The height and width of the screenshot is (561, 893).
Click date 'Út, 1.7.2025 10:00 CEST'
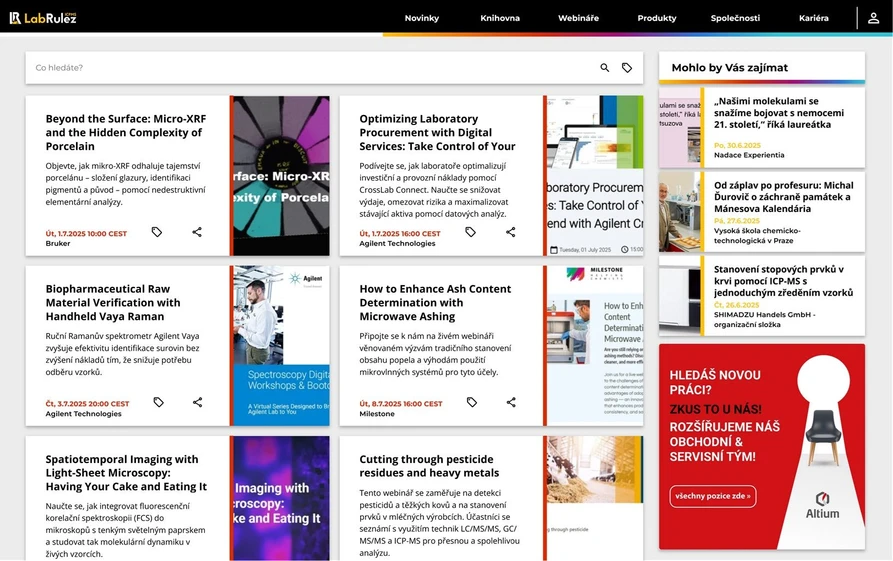(87, 234)
